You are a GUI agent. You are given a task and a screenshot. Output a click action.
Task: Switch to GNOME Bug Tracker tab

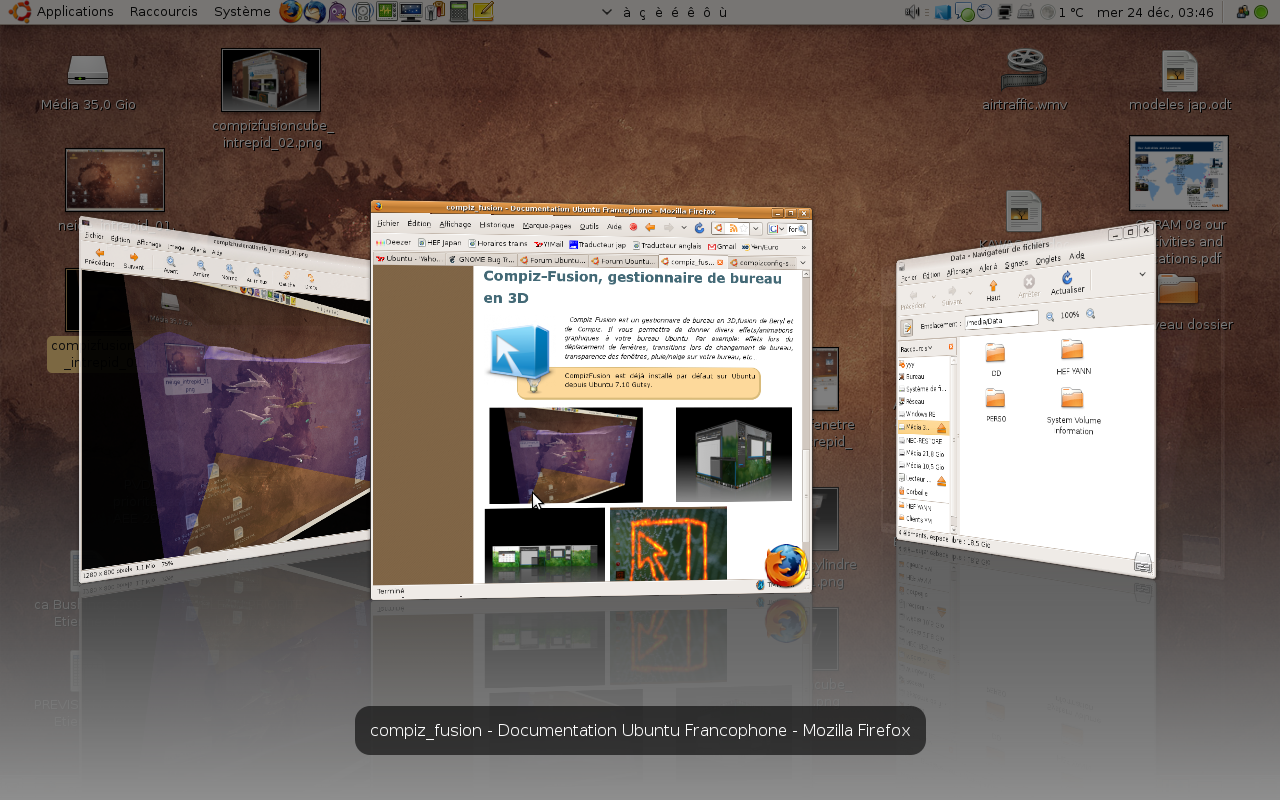click(x=480, y=260)
